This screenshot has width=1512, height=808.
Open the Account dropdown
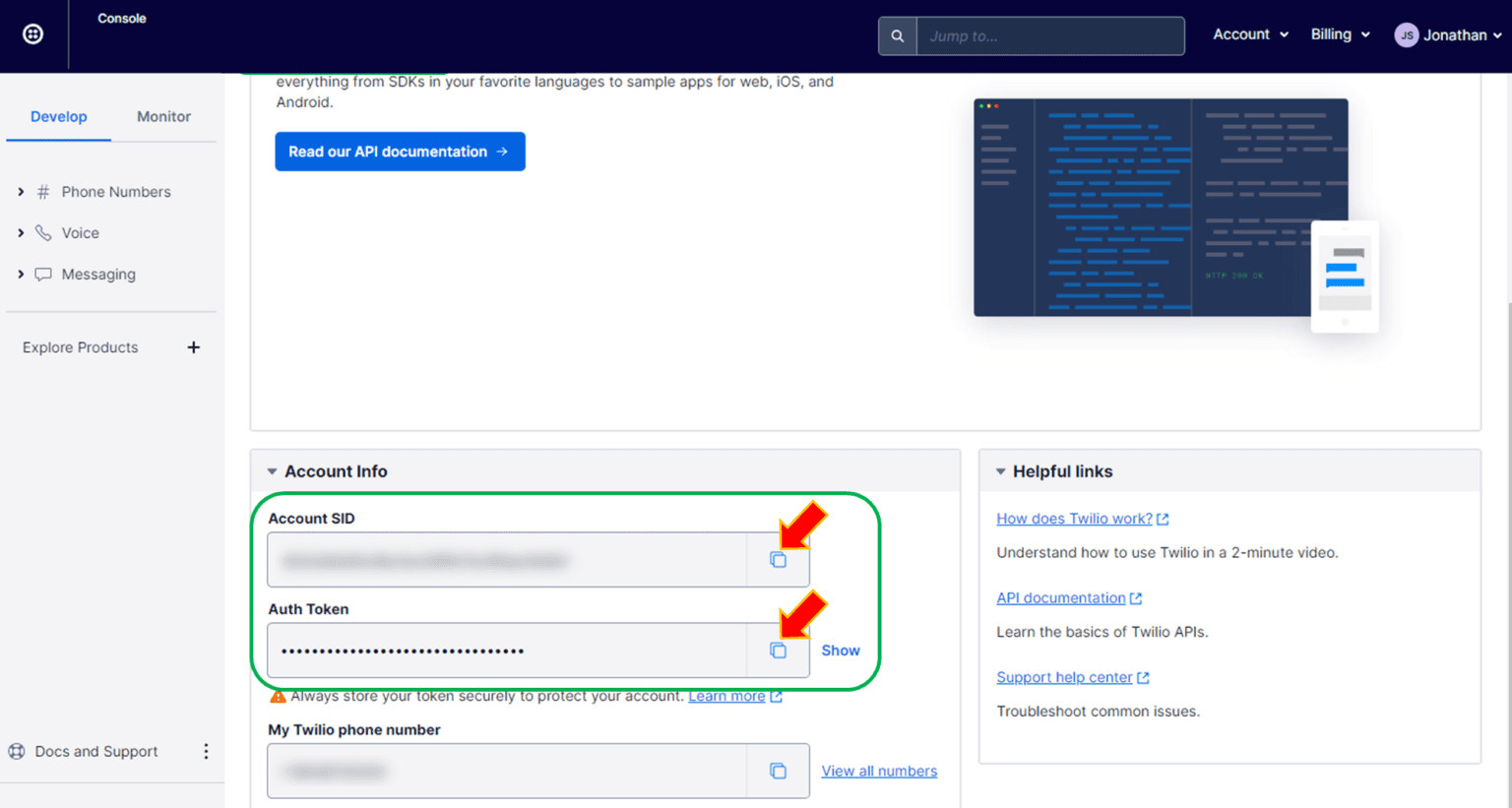tap(1249, 33)
